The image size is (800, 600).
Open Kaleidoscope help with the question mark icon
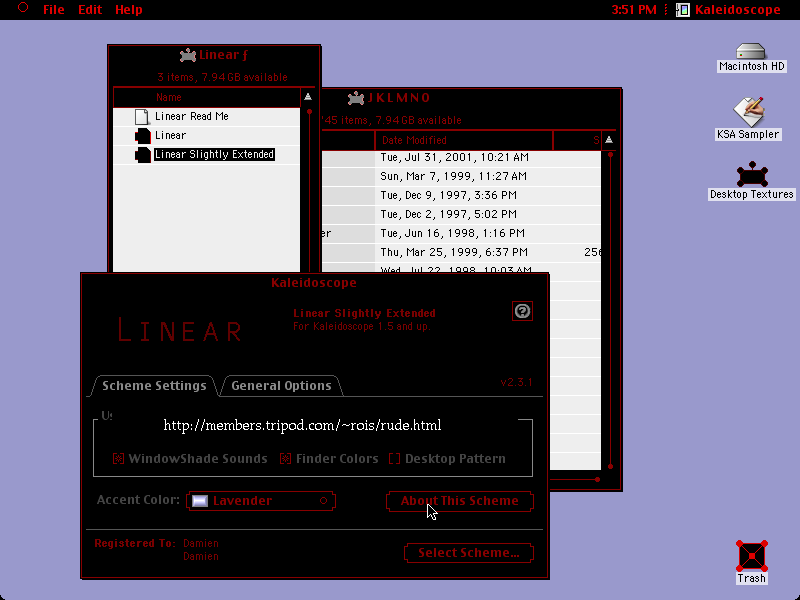pos(522,311)
